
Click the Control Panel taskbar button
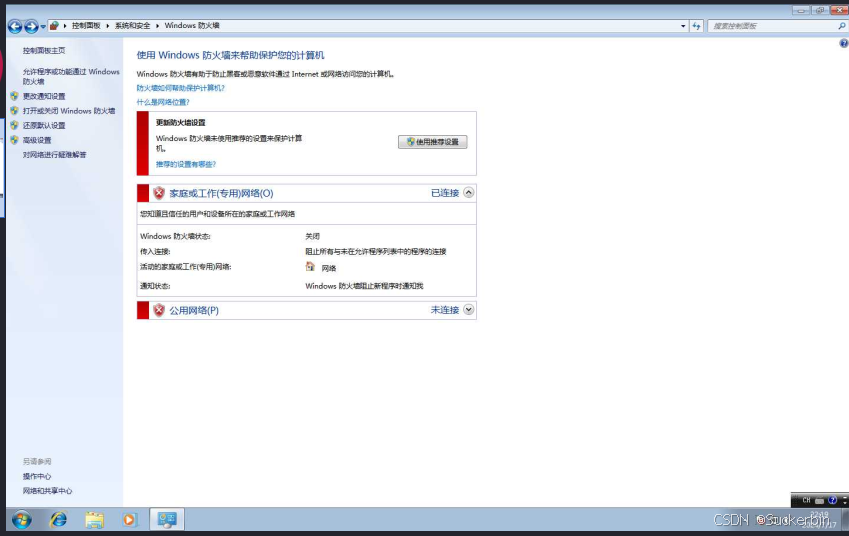(x=167, y=520)
